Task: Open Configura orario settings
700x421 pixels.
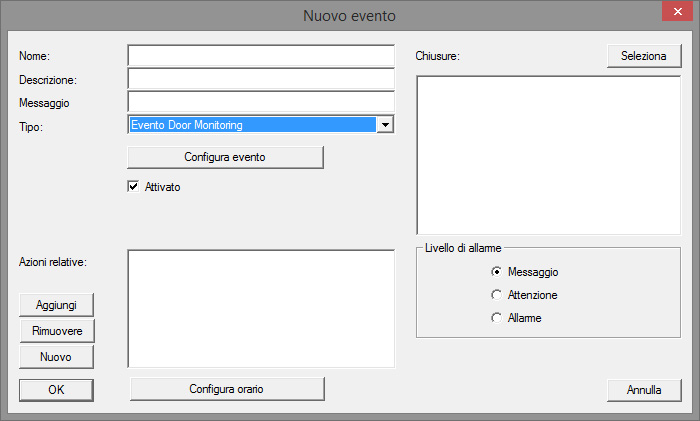Action: pos(227,388)
